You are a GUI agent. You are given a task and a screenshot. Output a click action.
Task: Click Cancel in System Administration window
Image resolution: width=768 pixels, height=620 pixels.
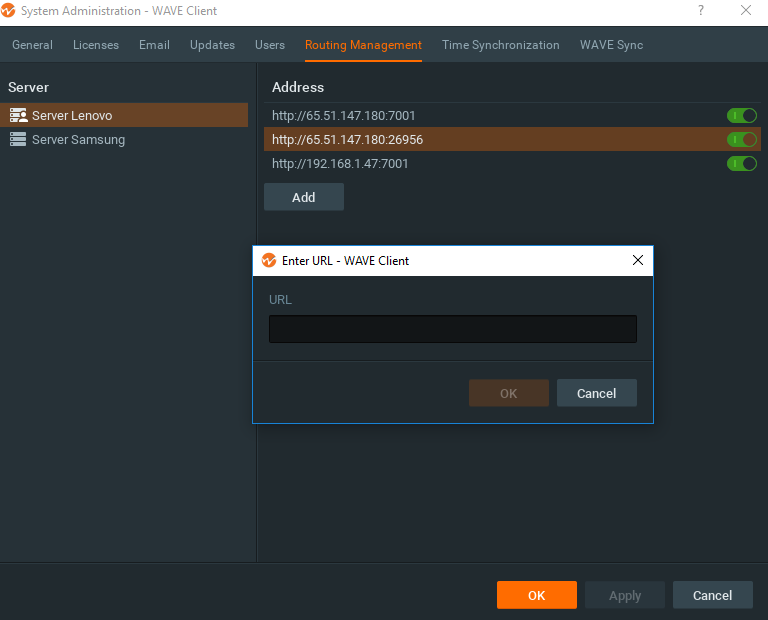pyautogui.click(x=713, y=595)
